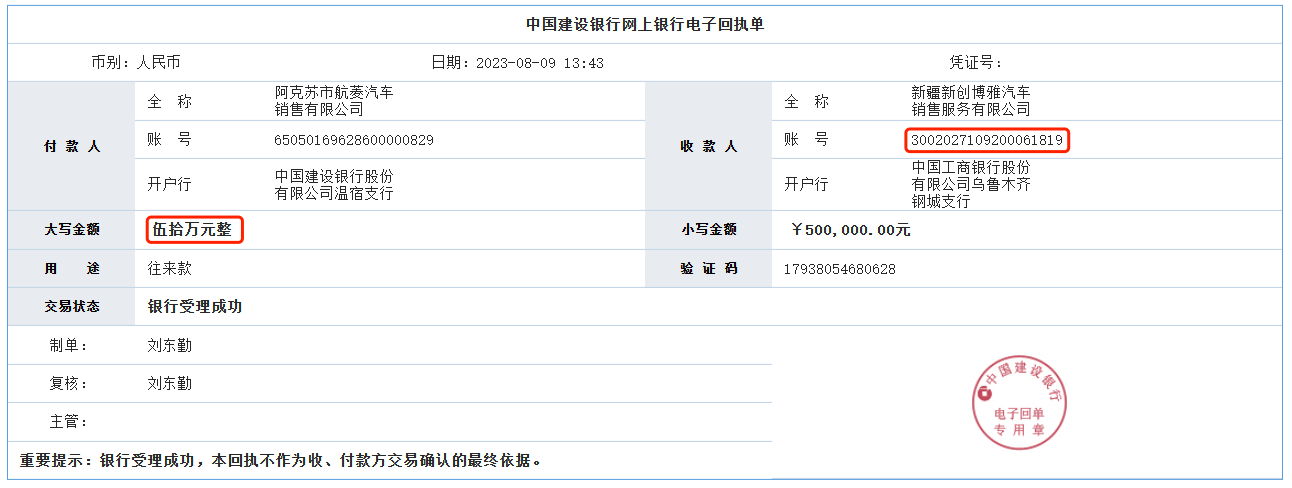Click the red 电子回单专用章 seal
This screenshot has height=488, width=1292.
[1018, 402]
